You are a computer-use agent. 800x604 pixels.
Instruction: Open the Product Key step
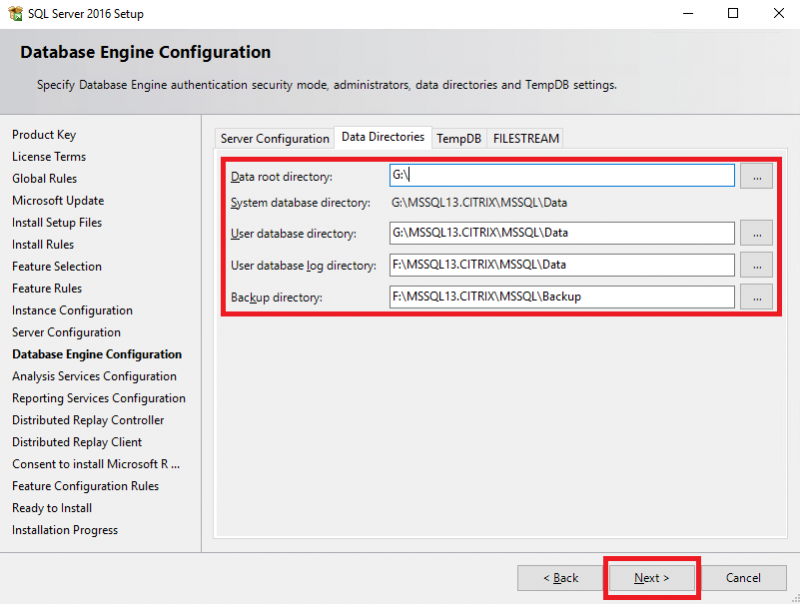[43, 134]
